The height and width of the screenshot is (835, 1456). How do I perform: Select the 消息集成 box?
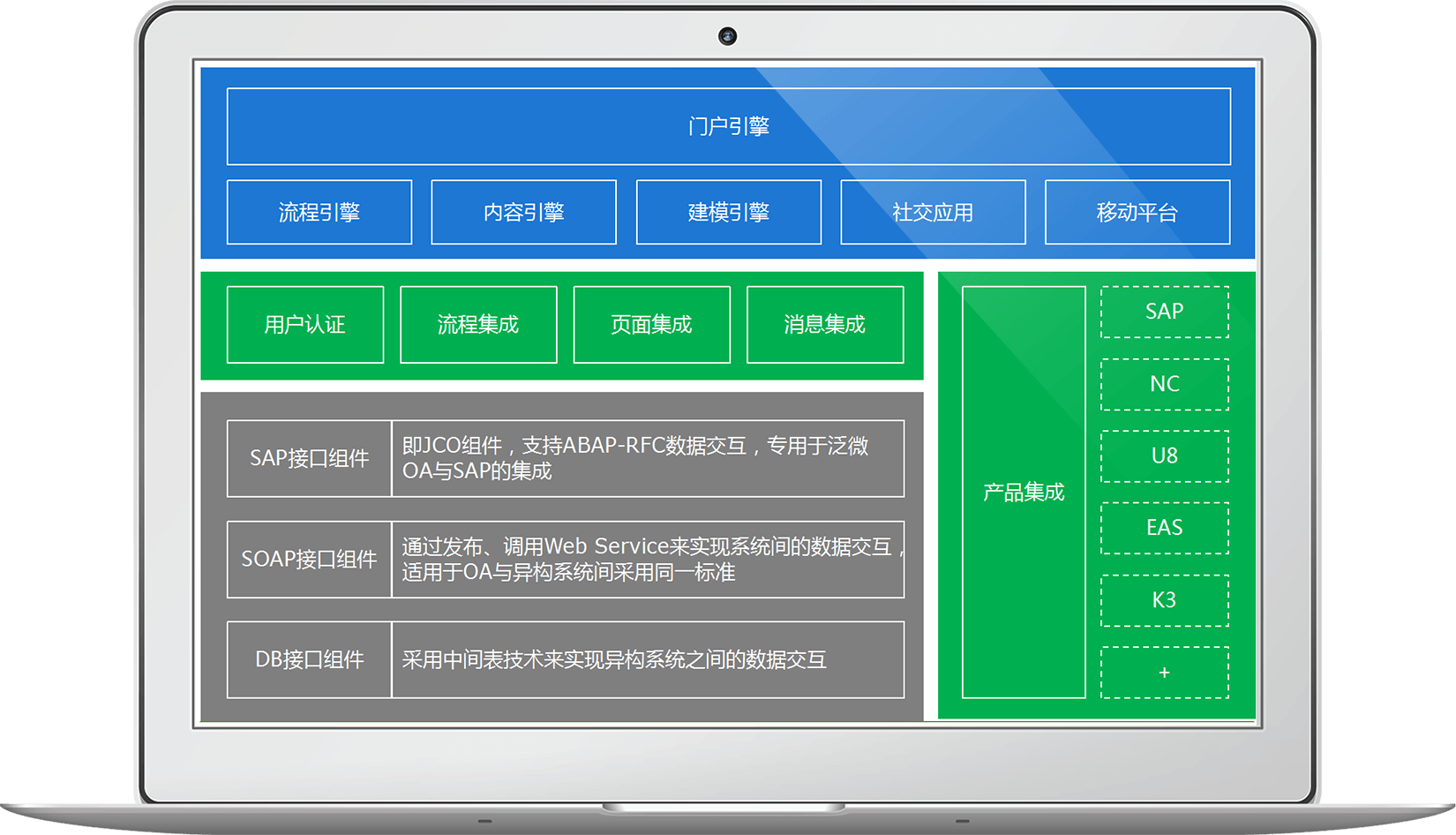pyautogui.click(x=825, y=324)
